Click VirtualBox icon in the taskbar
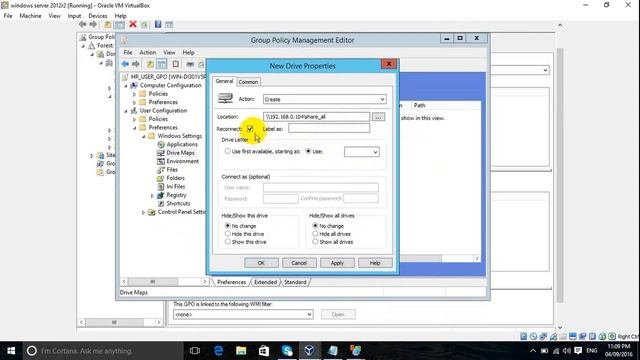This screenshot has width=640, height=360. coord(309,351)
